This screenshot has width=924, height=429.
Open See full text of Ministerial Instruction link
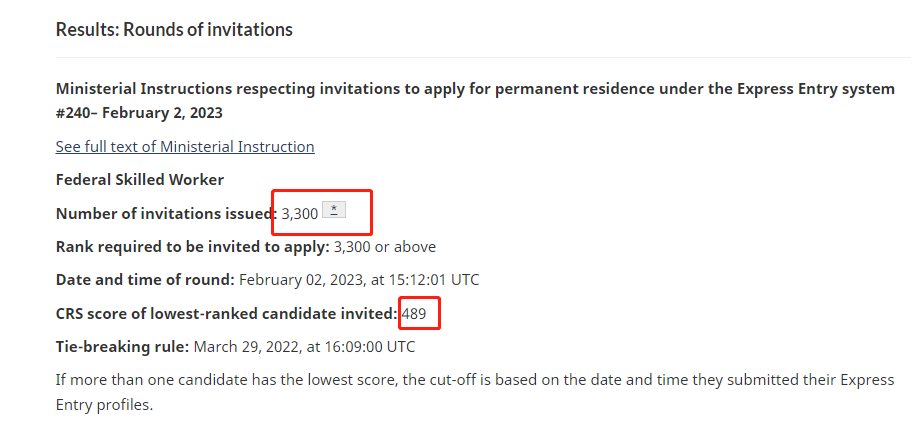(185, 147)
